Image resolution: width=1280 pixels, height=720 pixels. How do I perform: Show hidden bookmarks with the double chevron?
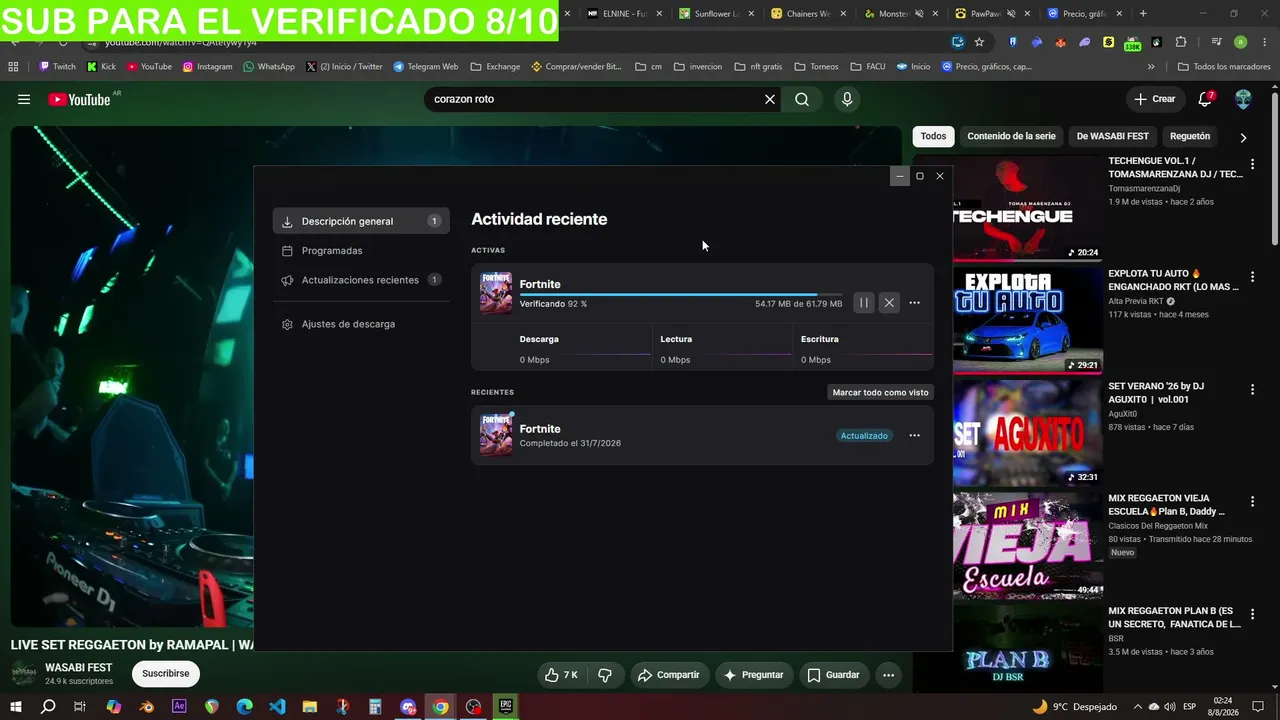1151,67
